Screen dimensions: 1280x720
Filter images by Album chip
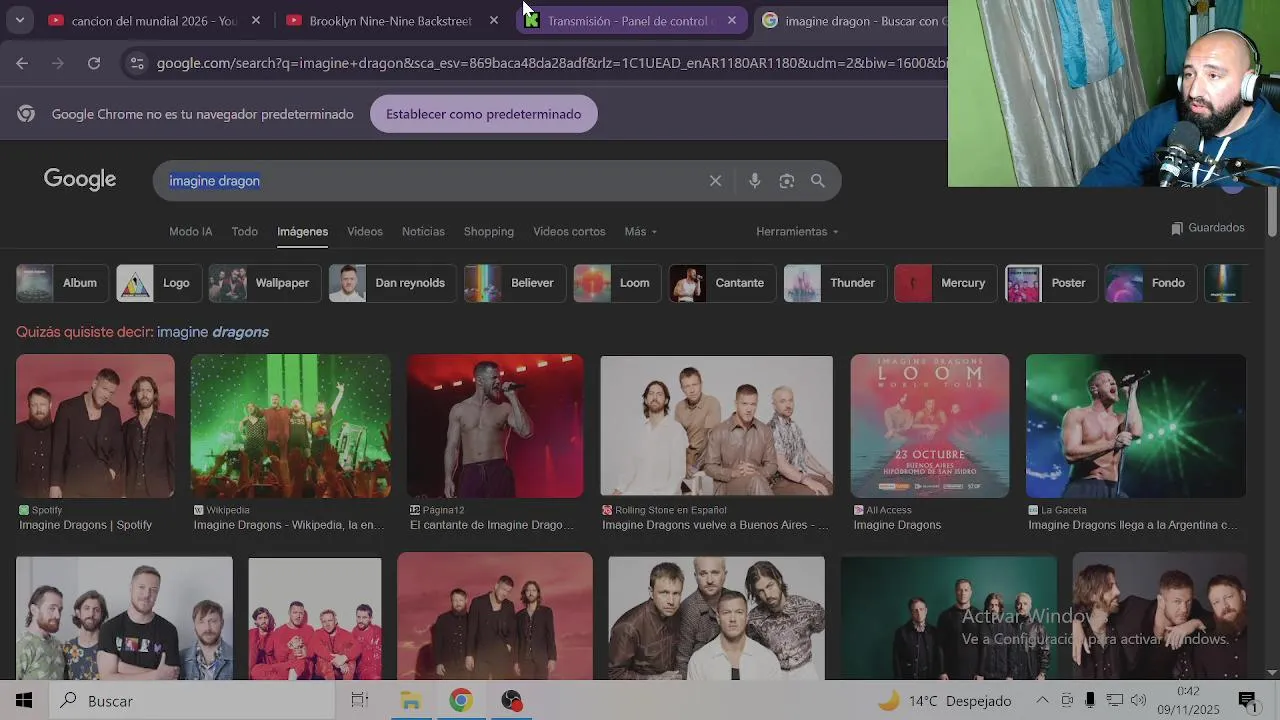(62, 283)
